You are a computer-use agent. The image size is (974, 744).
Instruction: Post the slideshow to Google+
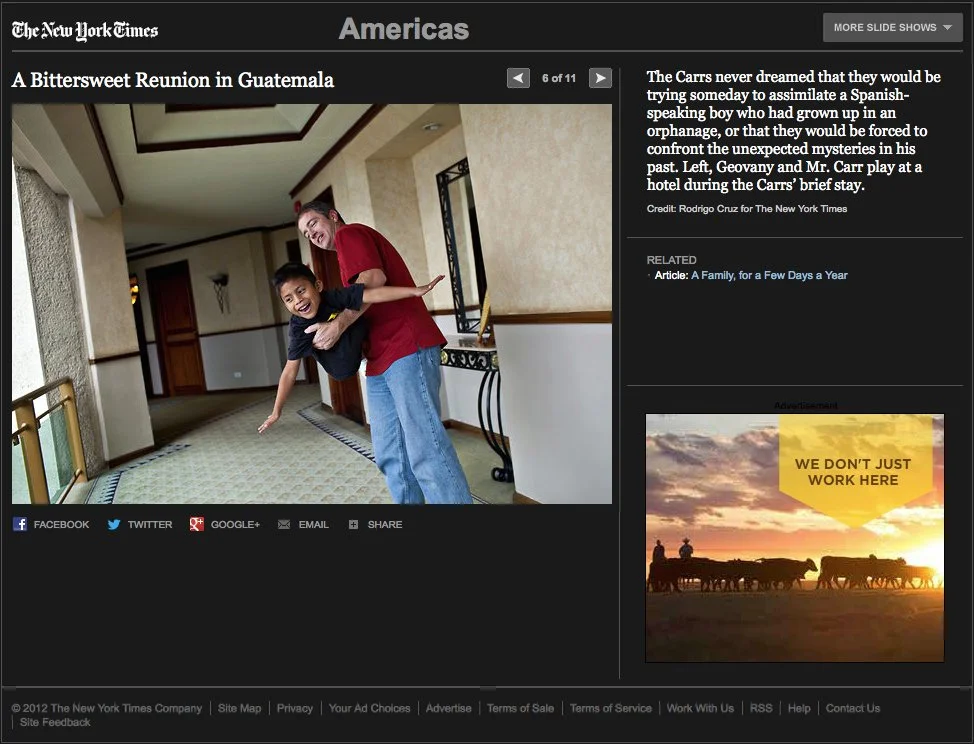[x=224, y=524]
